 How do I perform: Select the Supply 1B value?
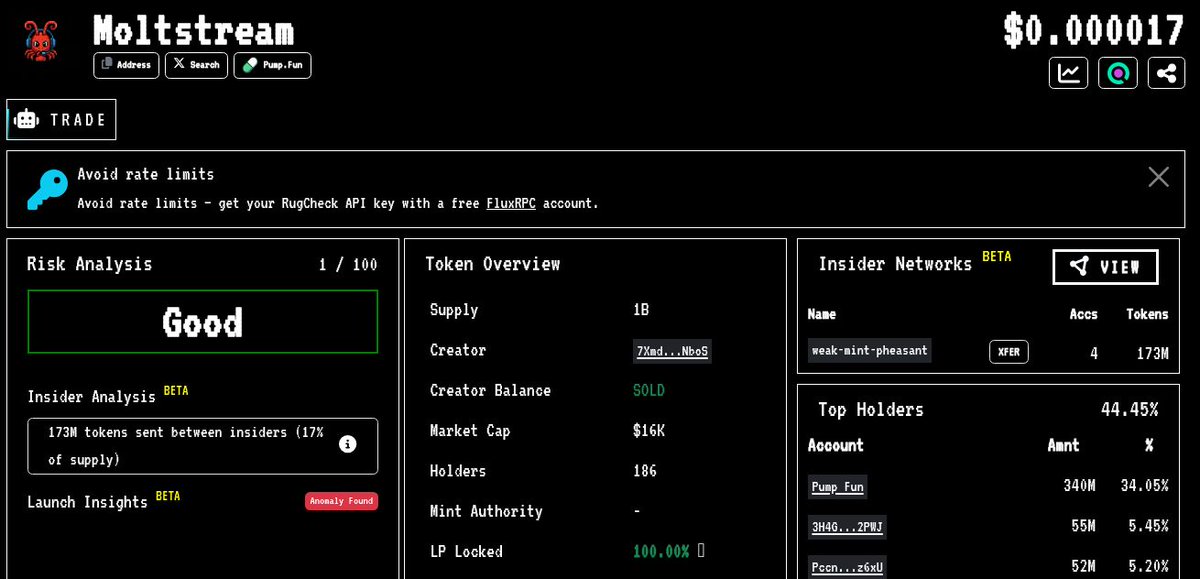641,310
